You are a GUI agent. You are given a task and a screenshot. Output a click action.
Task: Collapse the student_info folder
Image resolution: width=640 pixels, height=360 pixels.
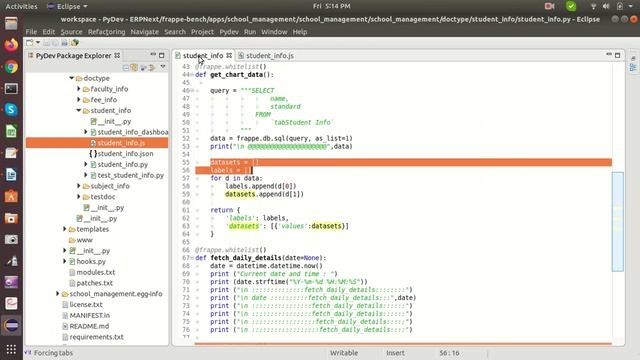tap(79, 110)
